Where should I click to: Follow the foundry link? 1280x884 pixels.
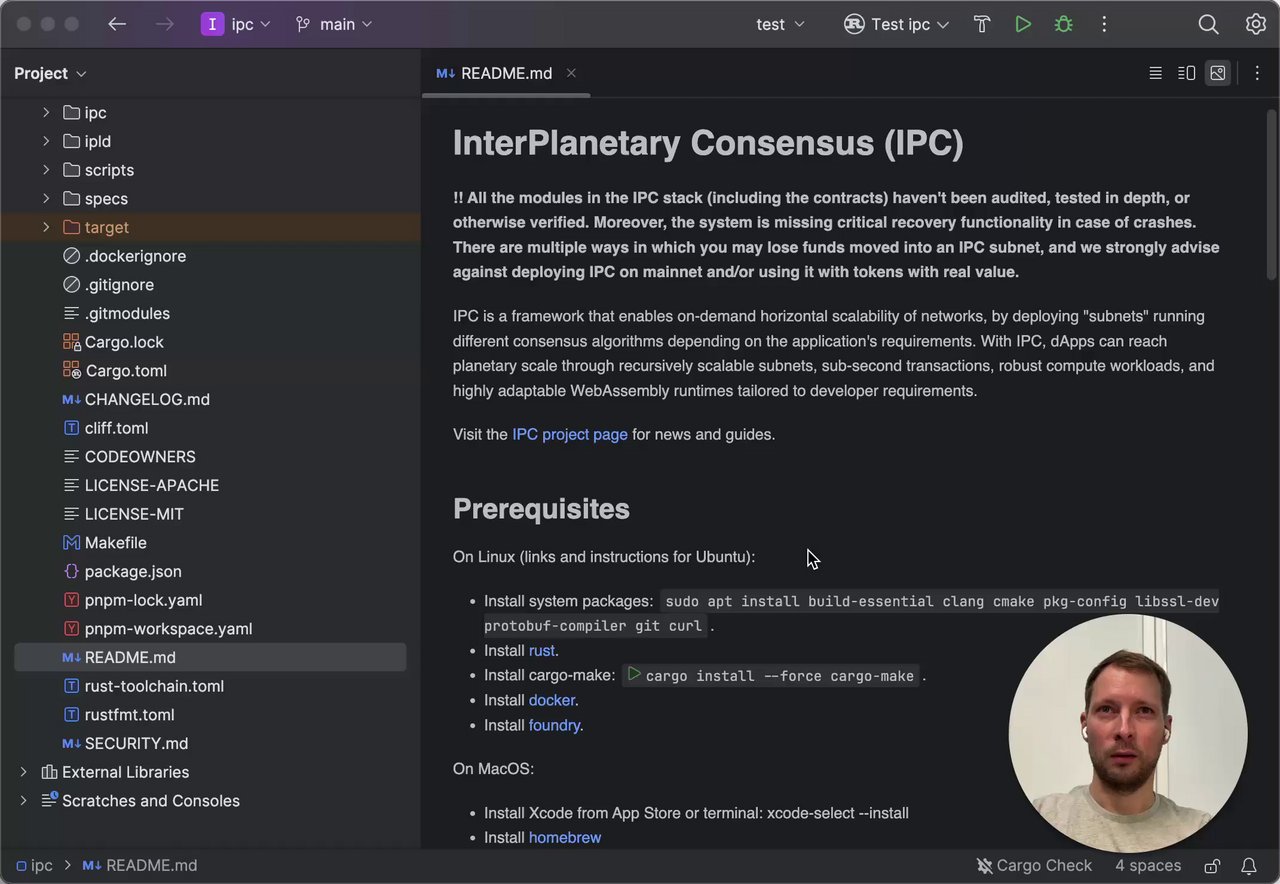(554, 725)
